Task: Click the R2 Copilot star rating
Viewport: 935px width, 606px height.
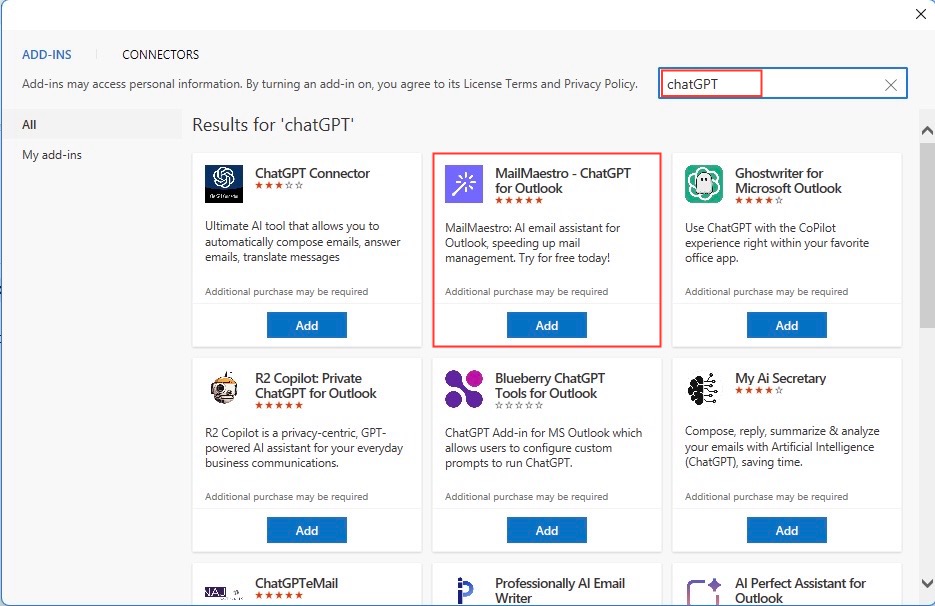Action: [279, 406]
